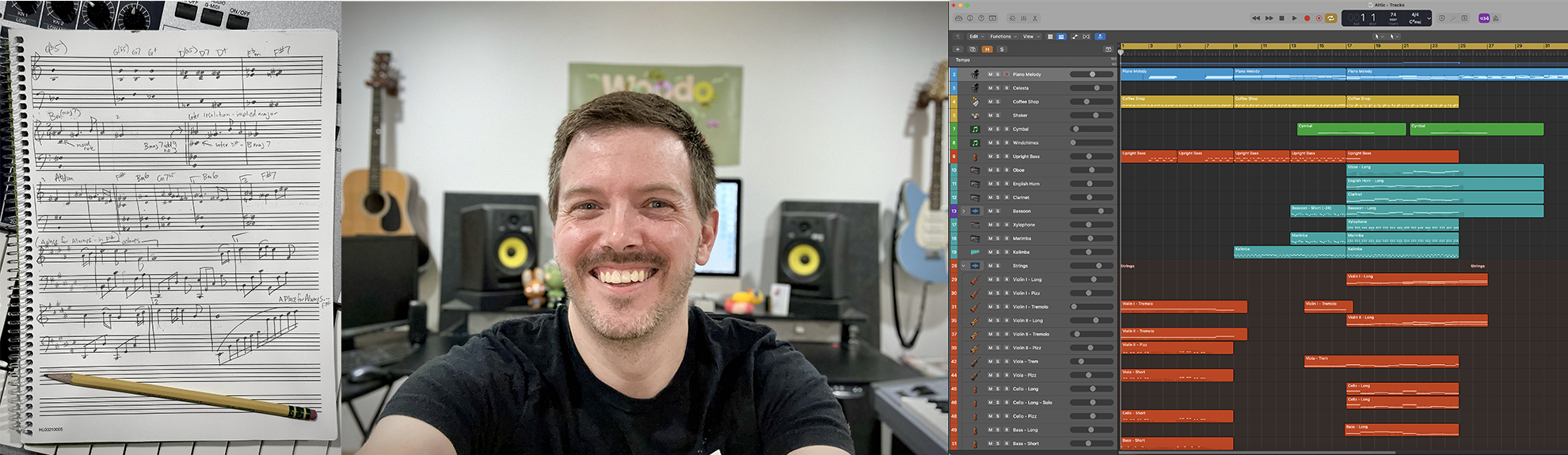Screen dimensions: 1568x455
Task: Collapse the Strings track stack
Action: pos(964,266)
